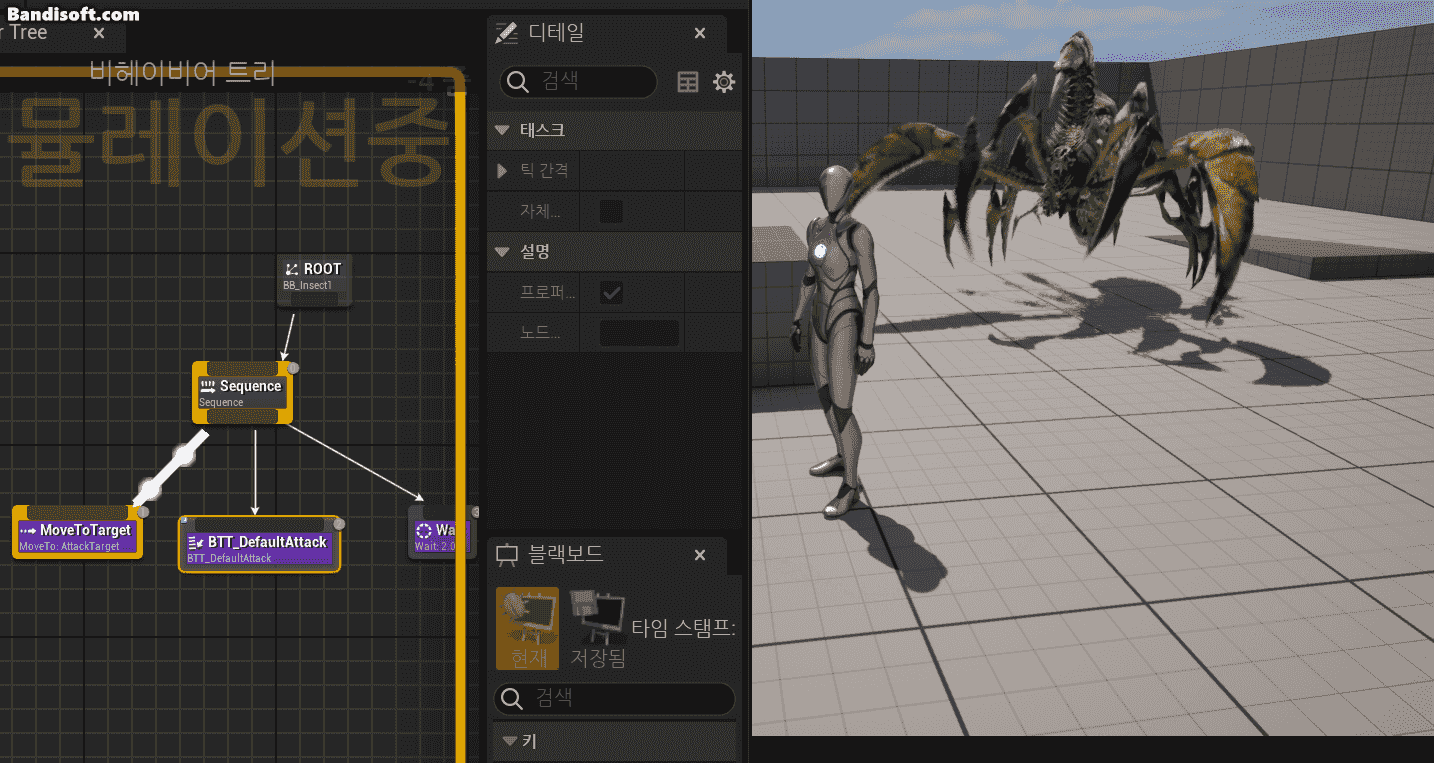Toggle the 자체 checkbox

[x=610, y=212]
